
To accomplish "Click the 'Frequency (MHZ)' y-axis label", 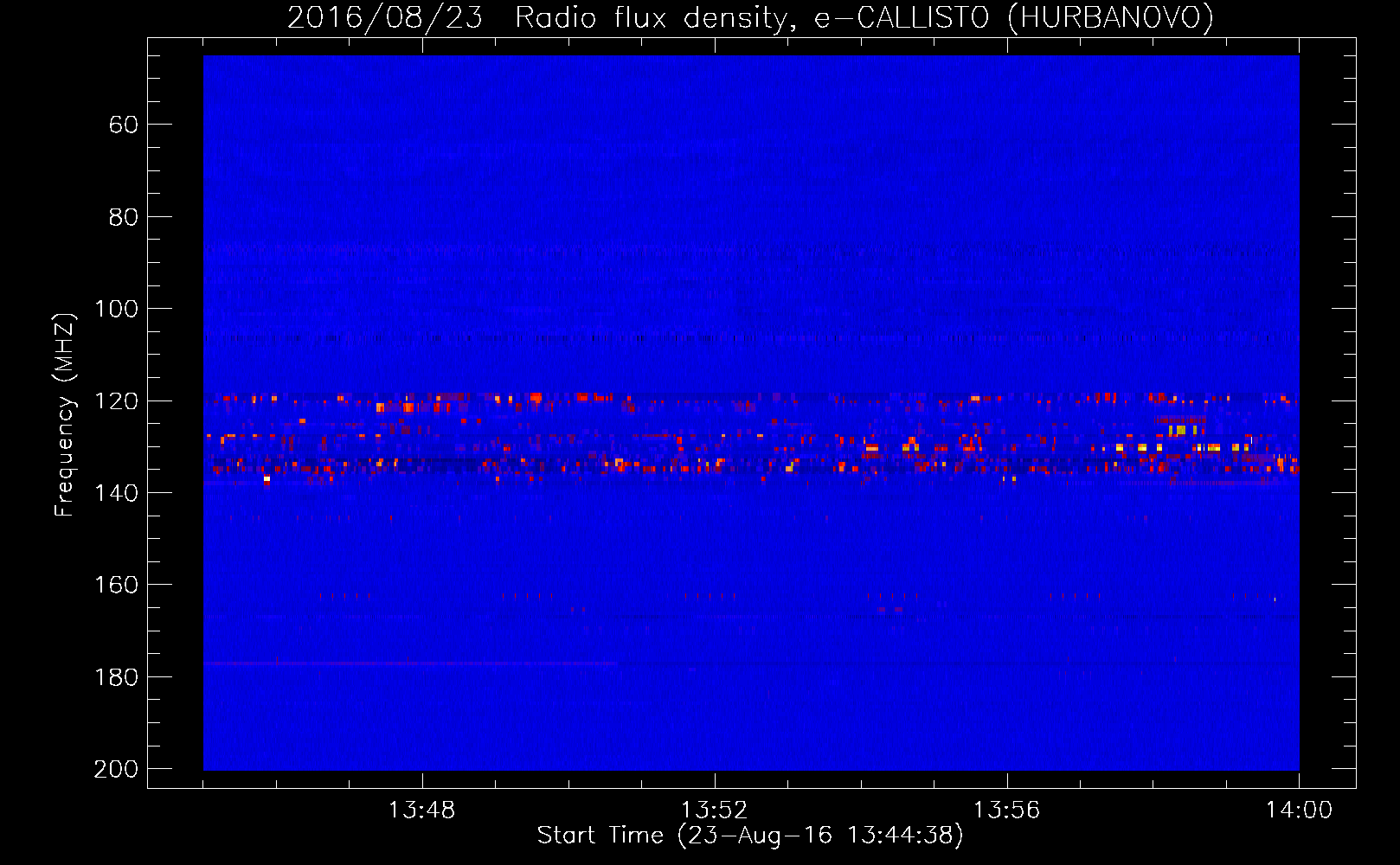I will (65, 414).
